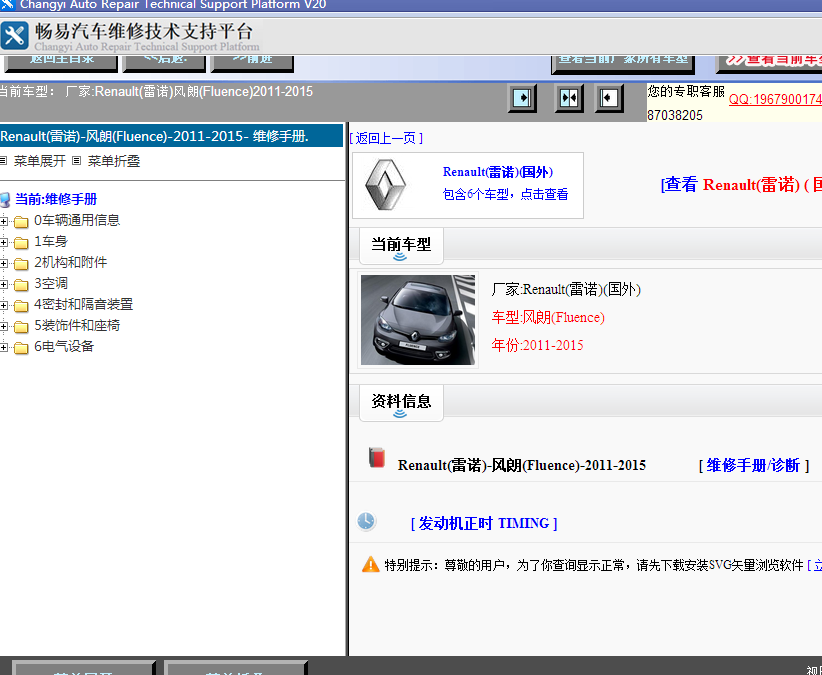Open the 返回上一页 link
Viewport: 822px width, 675px height.
point(386,138)
